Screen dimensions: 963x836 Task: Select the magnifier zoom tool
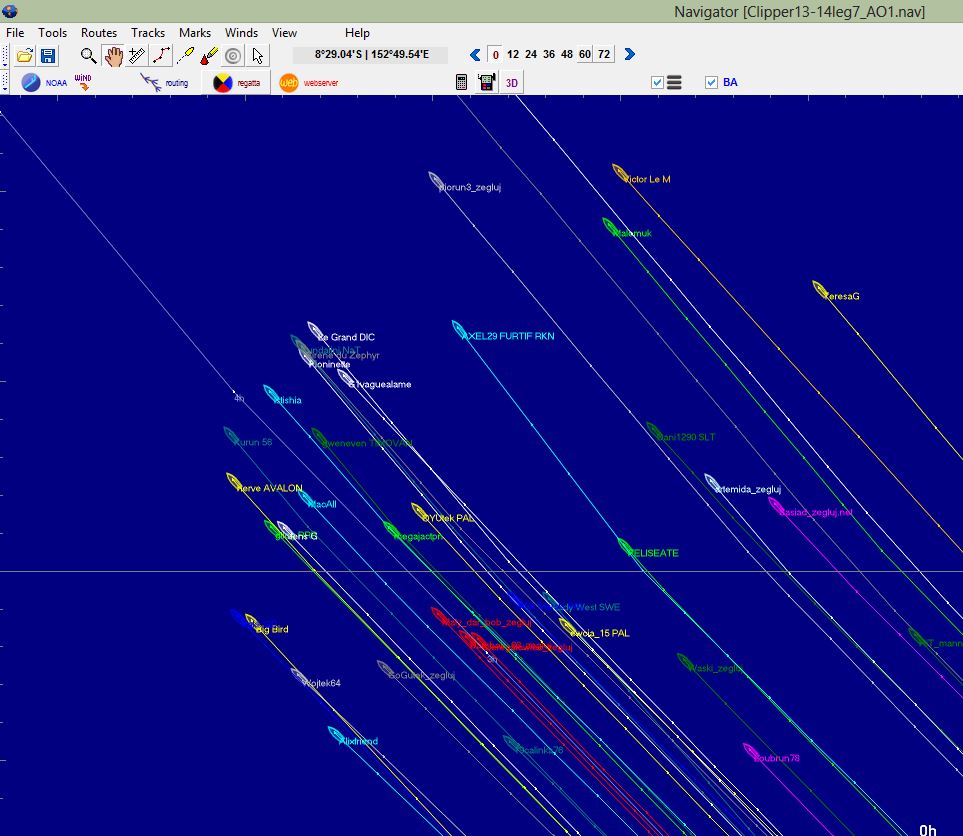point(88,56)
